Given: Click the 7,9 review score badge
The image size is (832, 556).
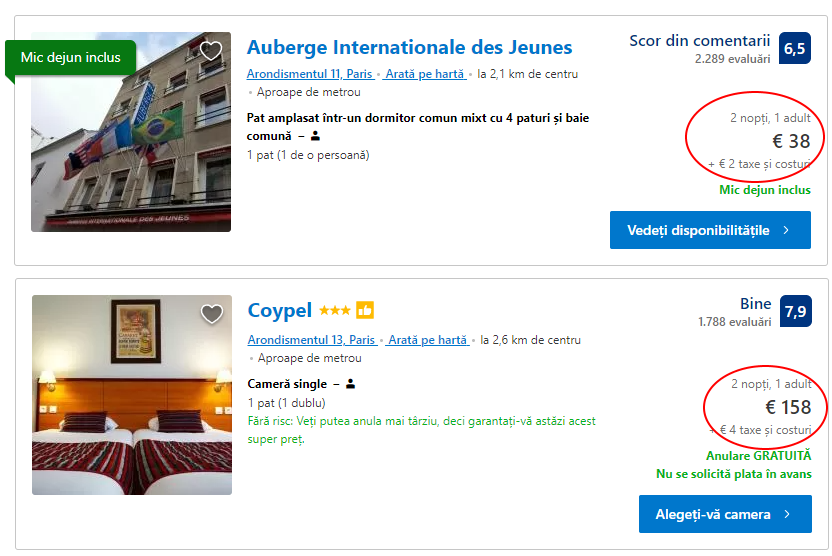Looking at the screenshot, I should pyautogui.click(x=795, y=311).
